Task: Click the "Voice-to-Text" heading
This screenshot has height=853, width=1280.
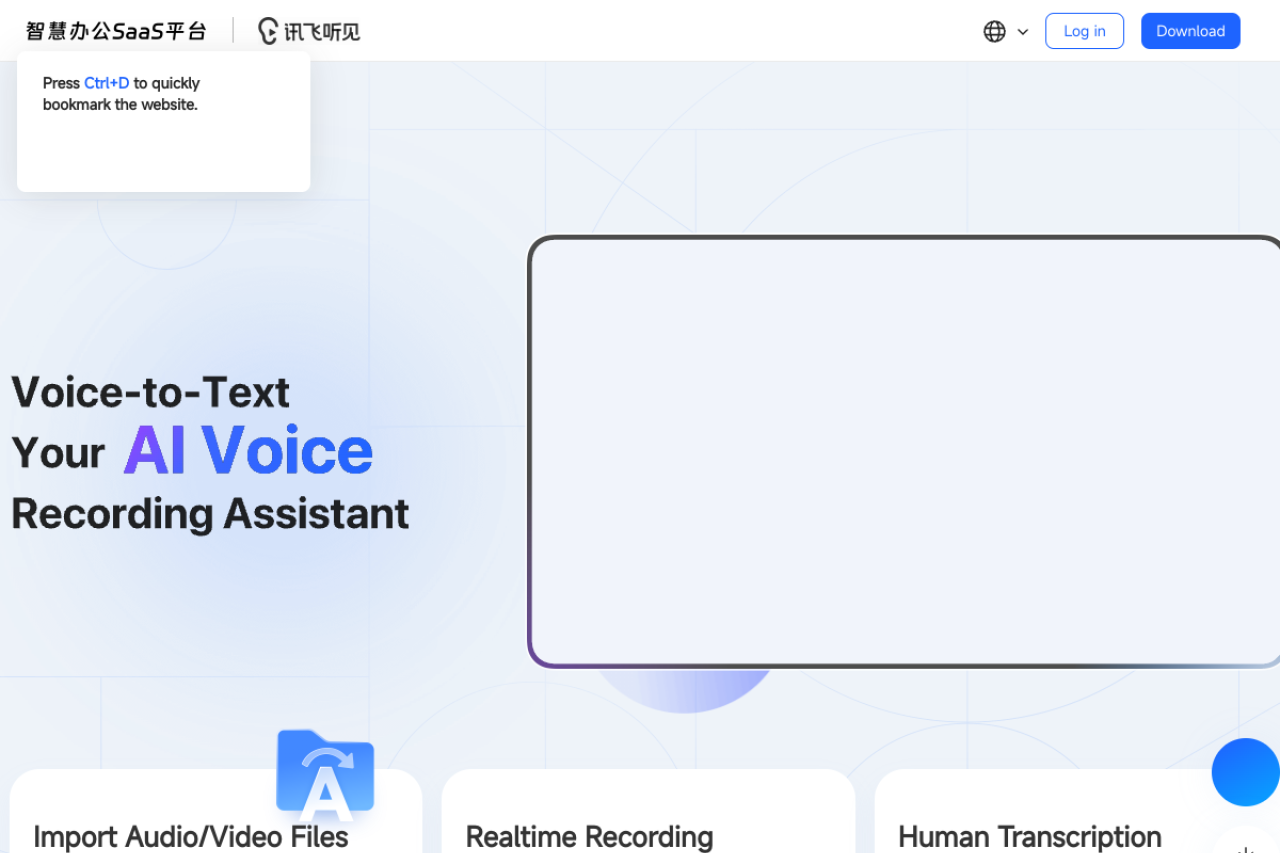Action: 150,392
